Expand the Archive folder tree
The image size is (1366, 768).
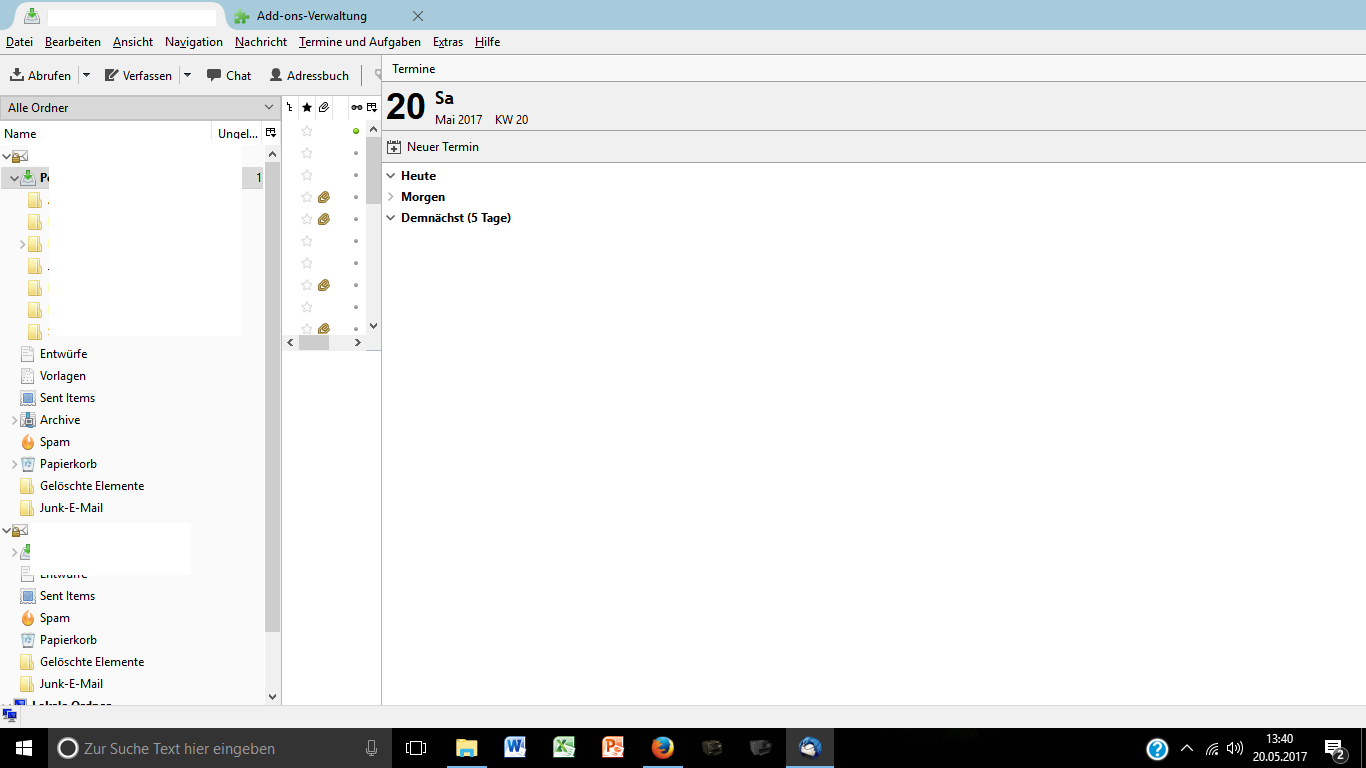pos(14,420)
